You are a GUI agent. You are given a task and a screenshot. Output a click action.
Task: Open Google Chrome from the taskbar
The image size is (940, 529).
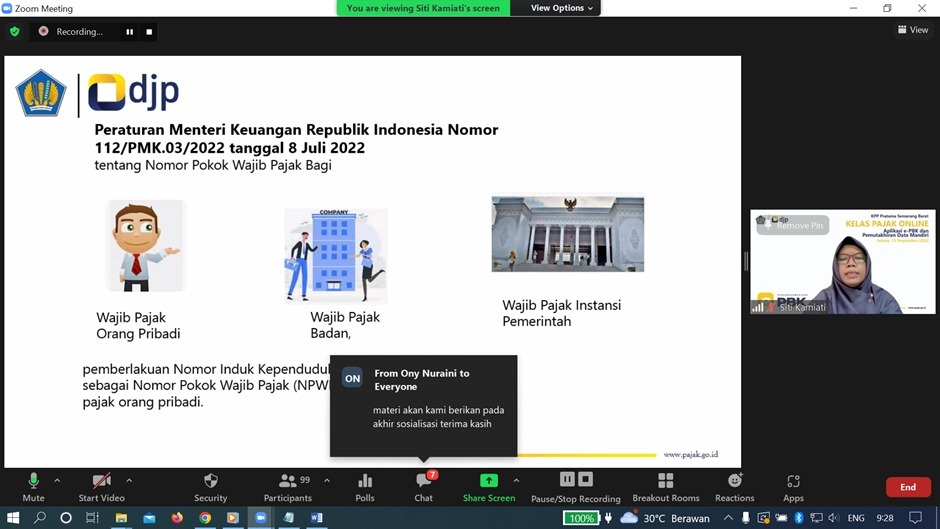tap(205, 518)
